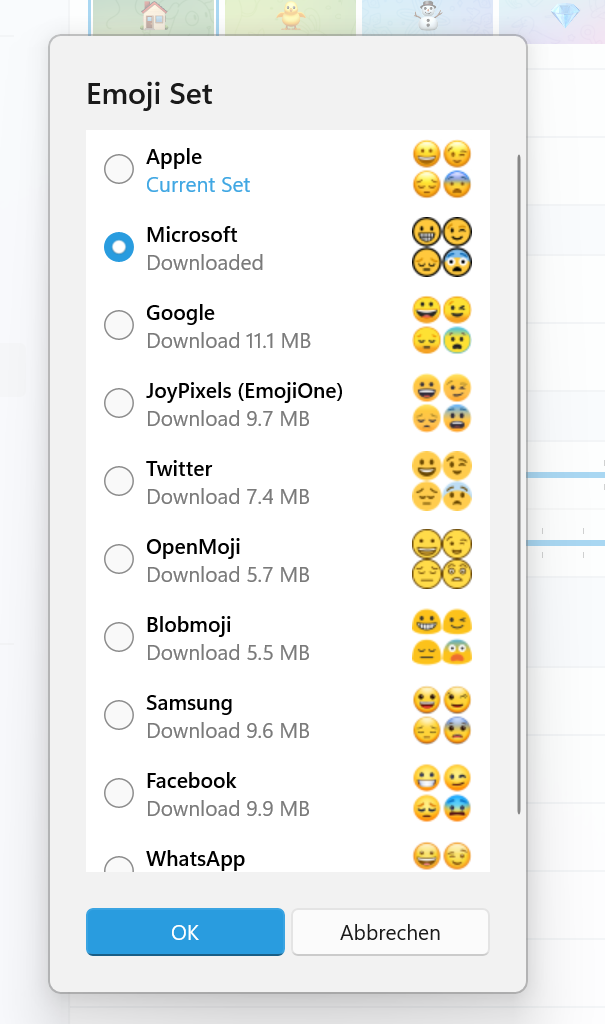Enable the OpenMoji emoji set

[x=119, y=558]
